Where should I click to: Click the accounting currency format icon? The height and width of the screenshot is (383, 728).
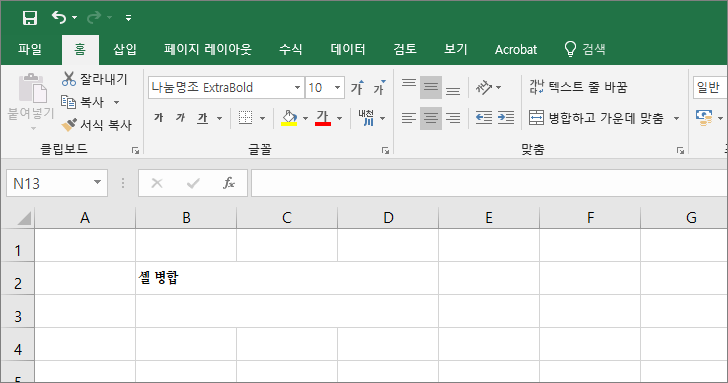[704, 118]
